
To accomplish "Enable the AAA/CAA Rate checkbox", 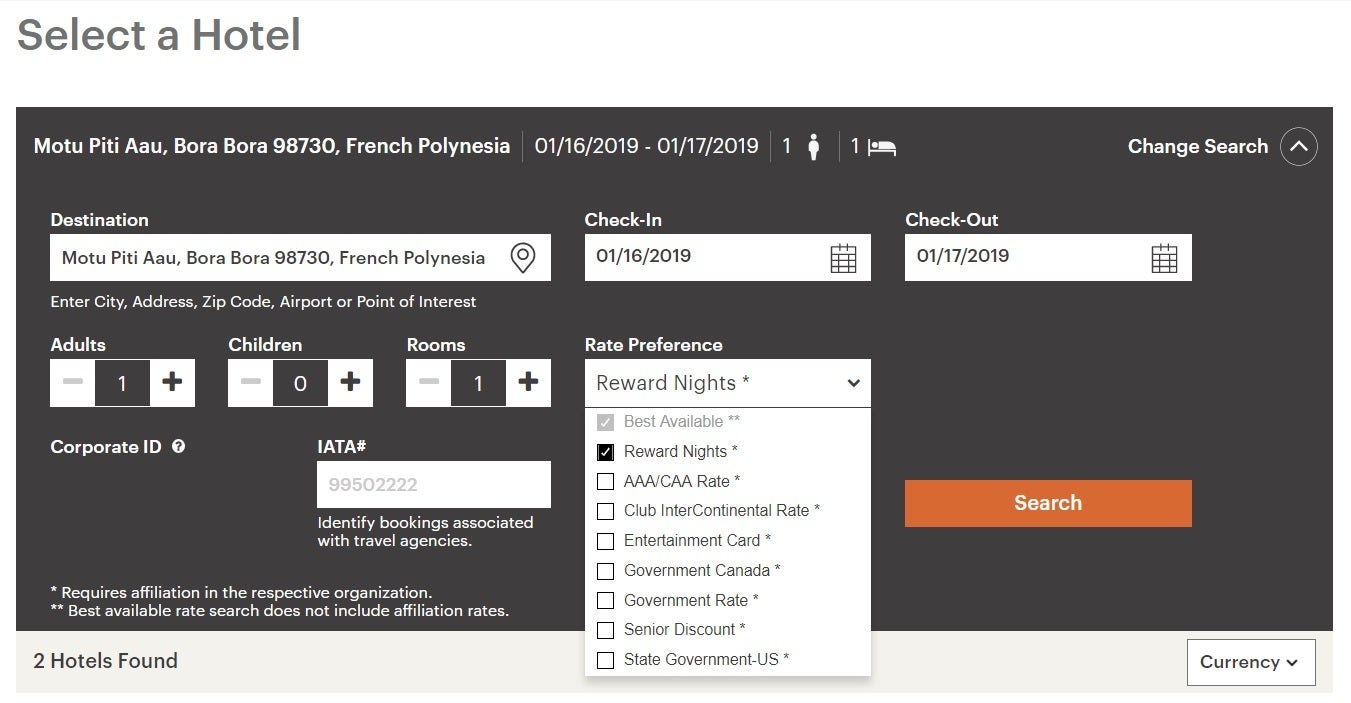I will (605, 482).
